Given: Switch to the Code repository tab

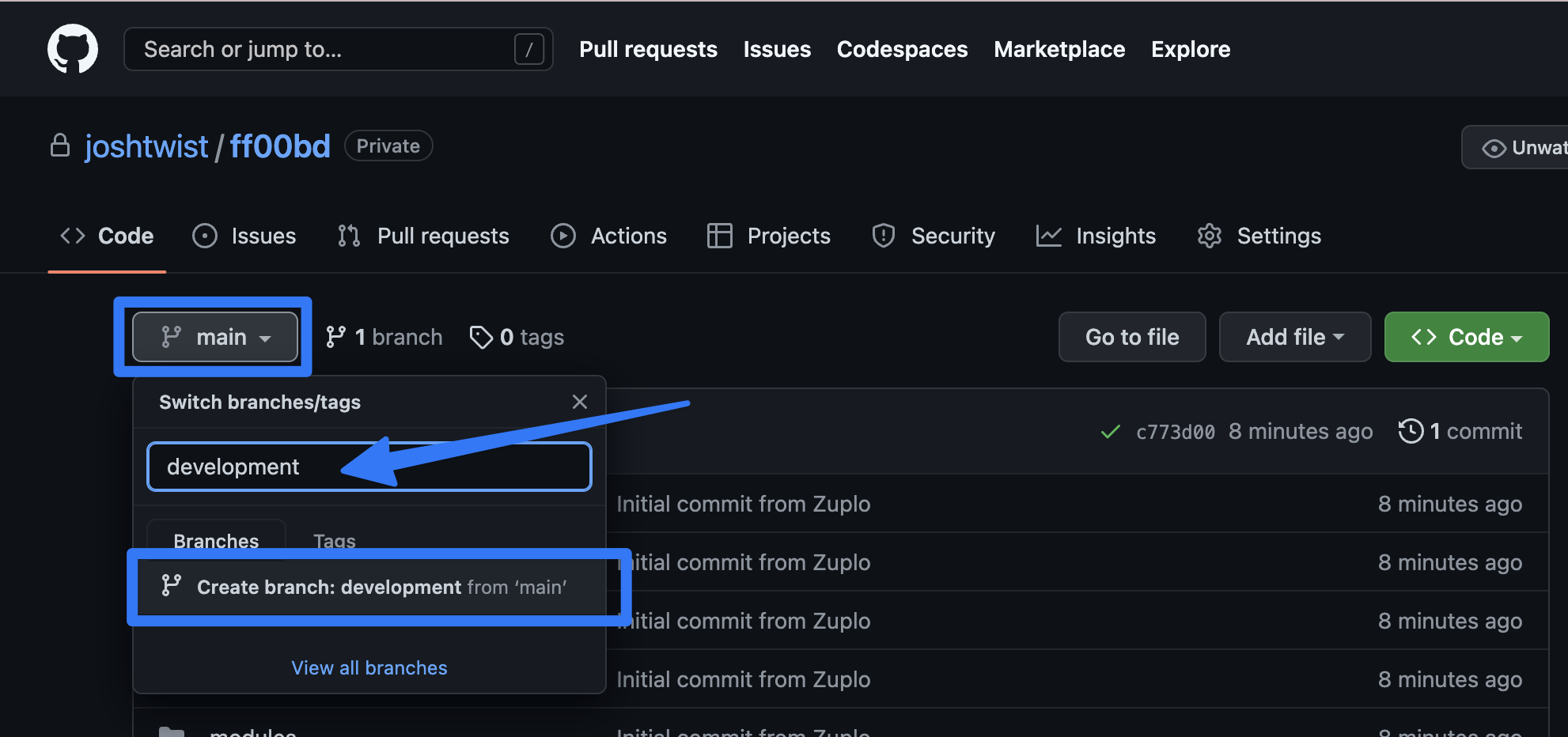Looking at the screenshot, I should click(x=107, y=236).
